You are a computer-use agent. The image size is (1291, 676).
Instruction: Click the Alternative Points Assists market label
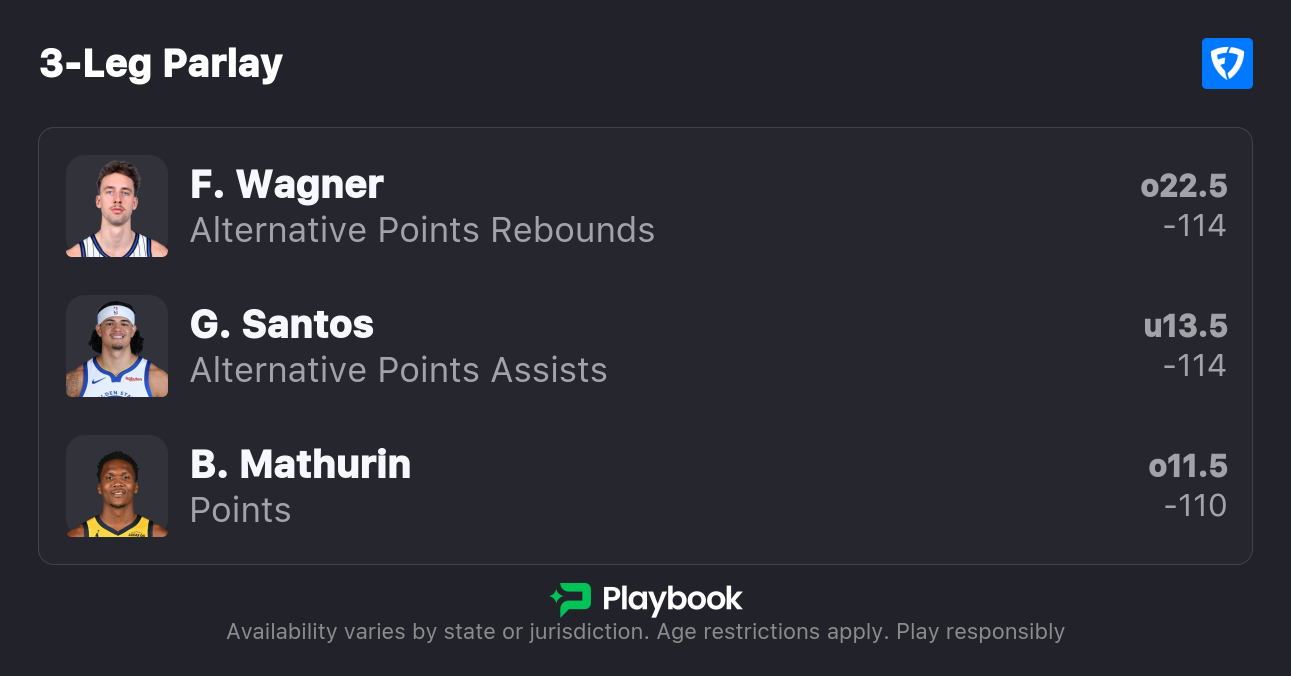(398, 370)
